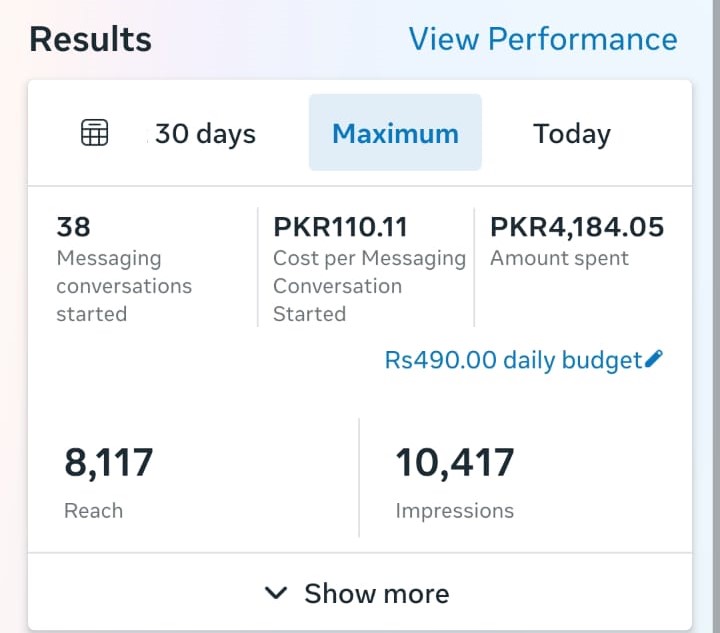Click the Results section heading
Image resolution: width=720 pixels, height=633 pixels.
[x=90, y=40]
